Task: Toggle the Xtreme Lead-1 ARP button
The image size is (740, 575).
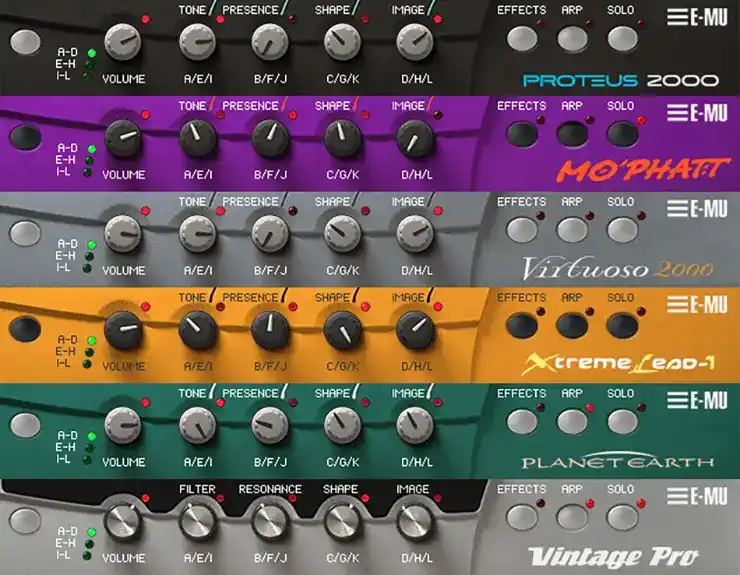Action: (x=572, y=326)
